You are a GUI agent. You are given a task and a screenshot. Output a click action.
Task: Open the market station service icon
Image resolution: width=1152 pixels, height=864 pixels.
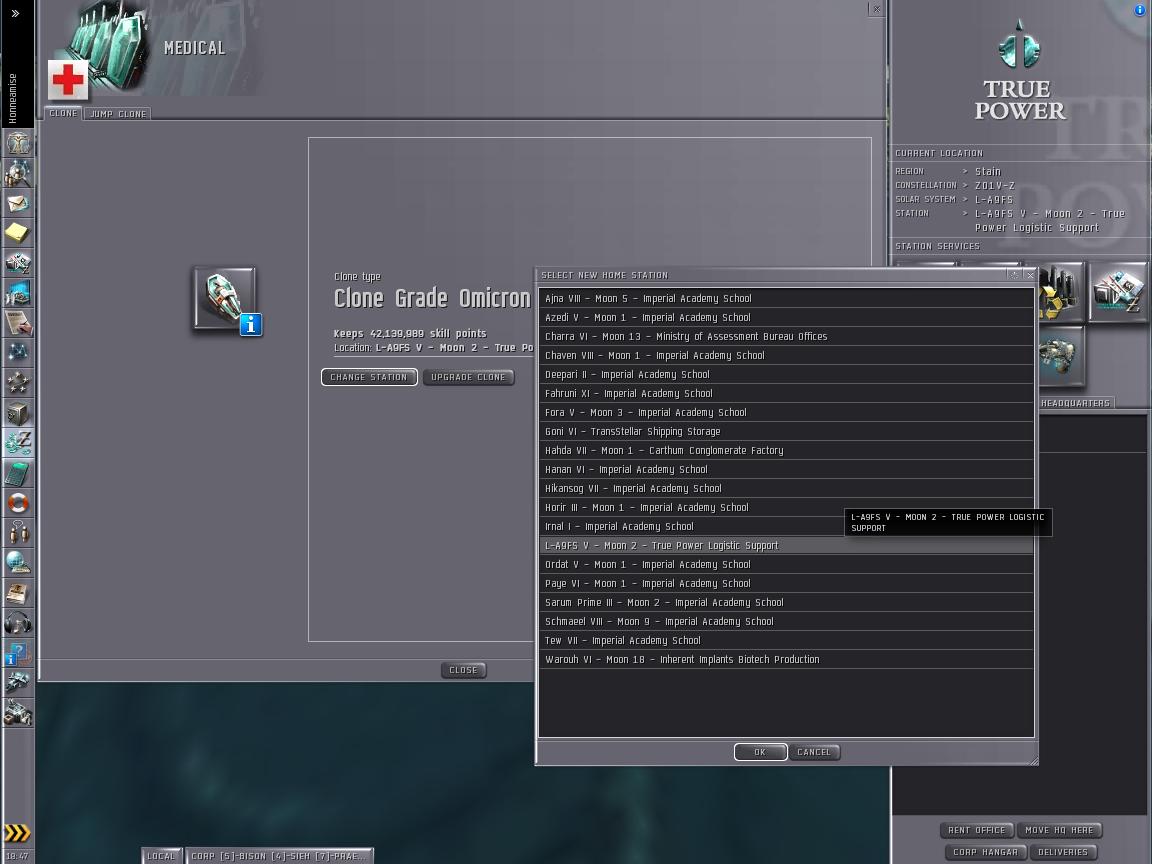[1118, 292]
